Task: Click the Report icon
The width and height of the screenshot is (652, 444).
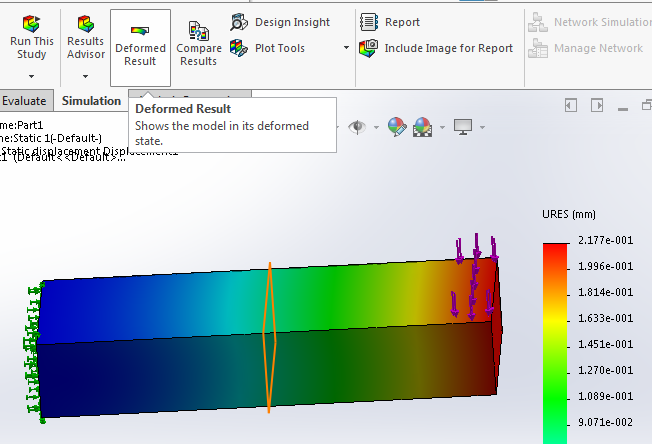Action: pyautogui.click(x=368, y=22)
